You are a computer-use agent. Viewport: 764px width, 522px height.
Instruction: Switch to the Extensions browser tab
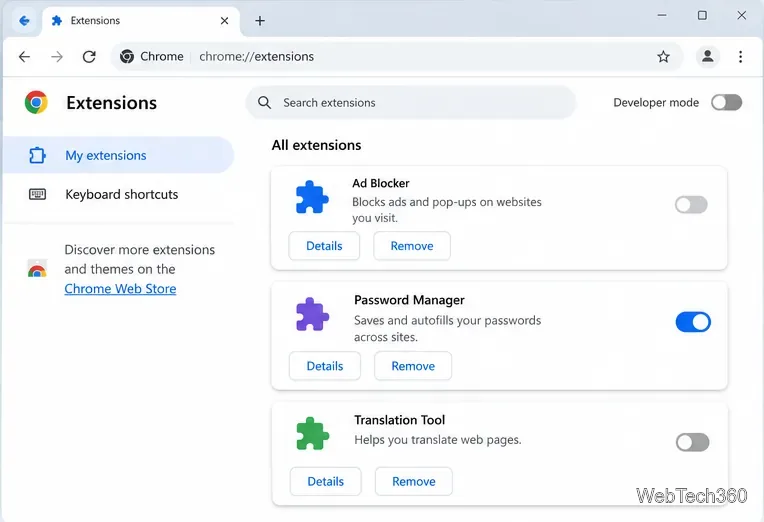click(x=141, y=21)
